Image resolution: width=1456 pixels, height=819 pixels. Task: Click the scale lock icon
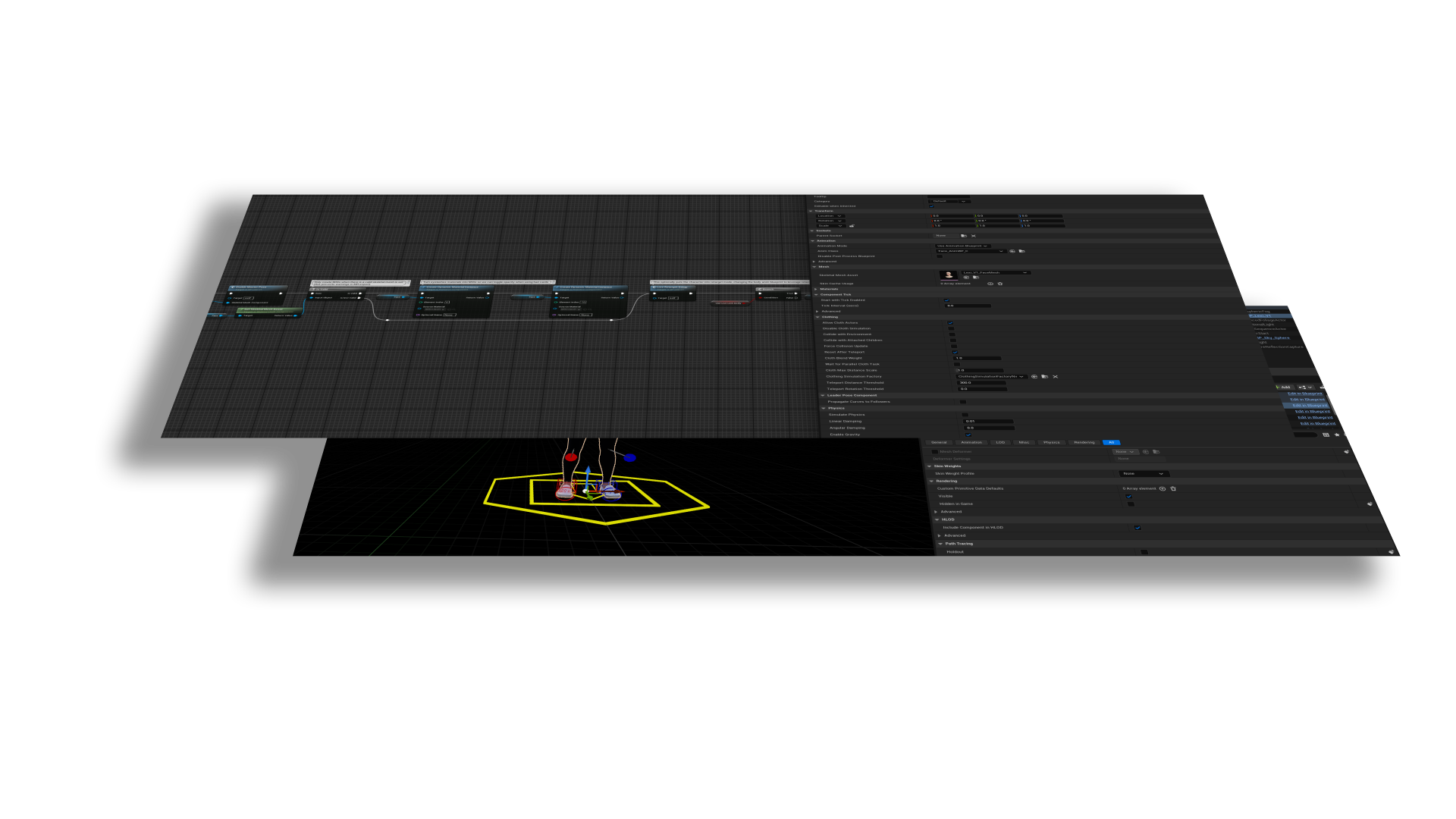coord(852,226)
